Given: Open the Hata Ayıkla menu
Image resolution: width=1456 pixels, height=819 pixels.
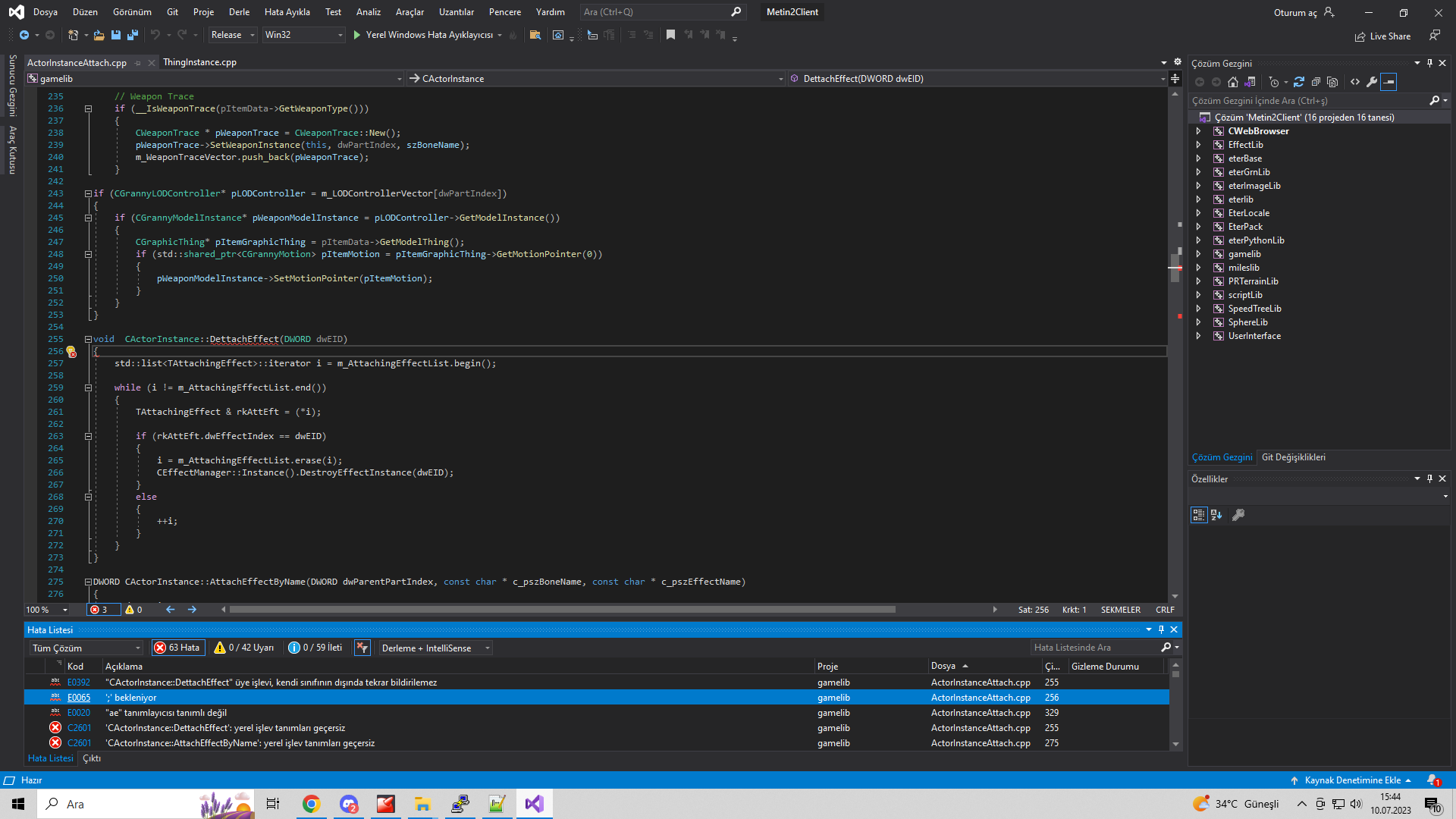Looking at the screenshot, I should [x=287, y=12].
